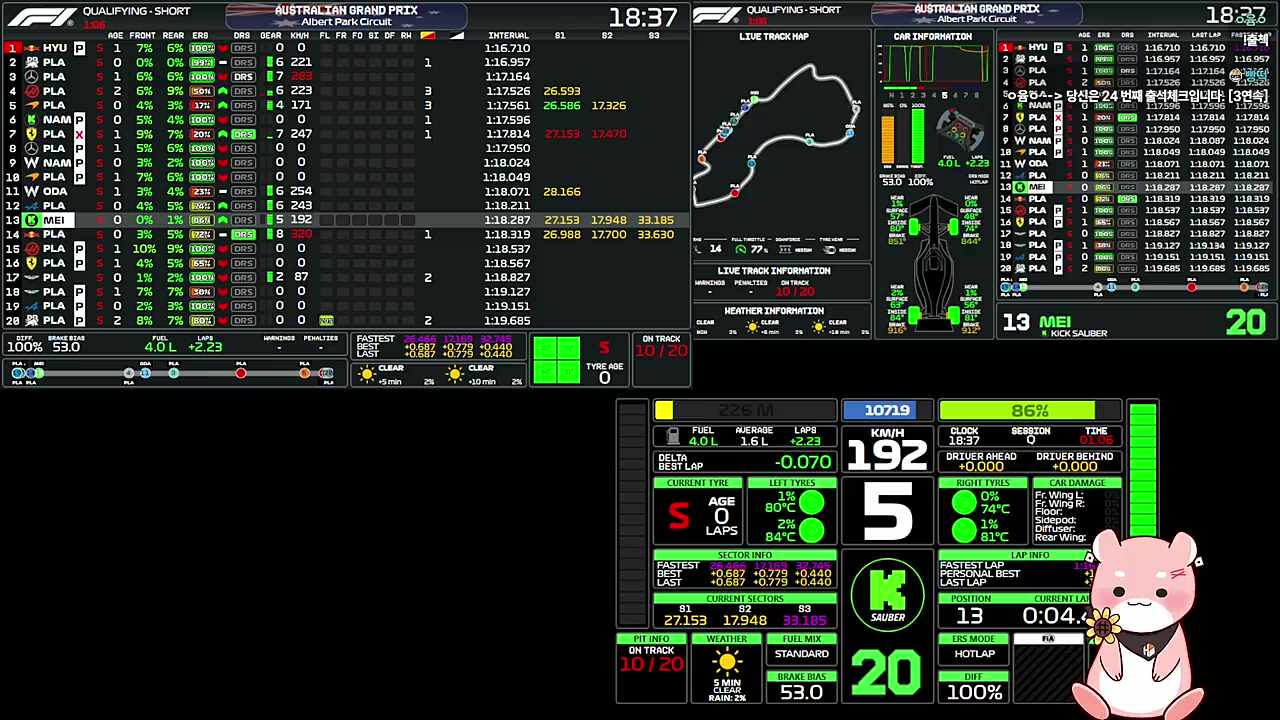The height and width of the screenshot is (720, 1280).
Task: Select the Fuel Mix STANDARD box
Action: click(801, 654)
